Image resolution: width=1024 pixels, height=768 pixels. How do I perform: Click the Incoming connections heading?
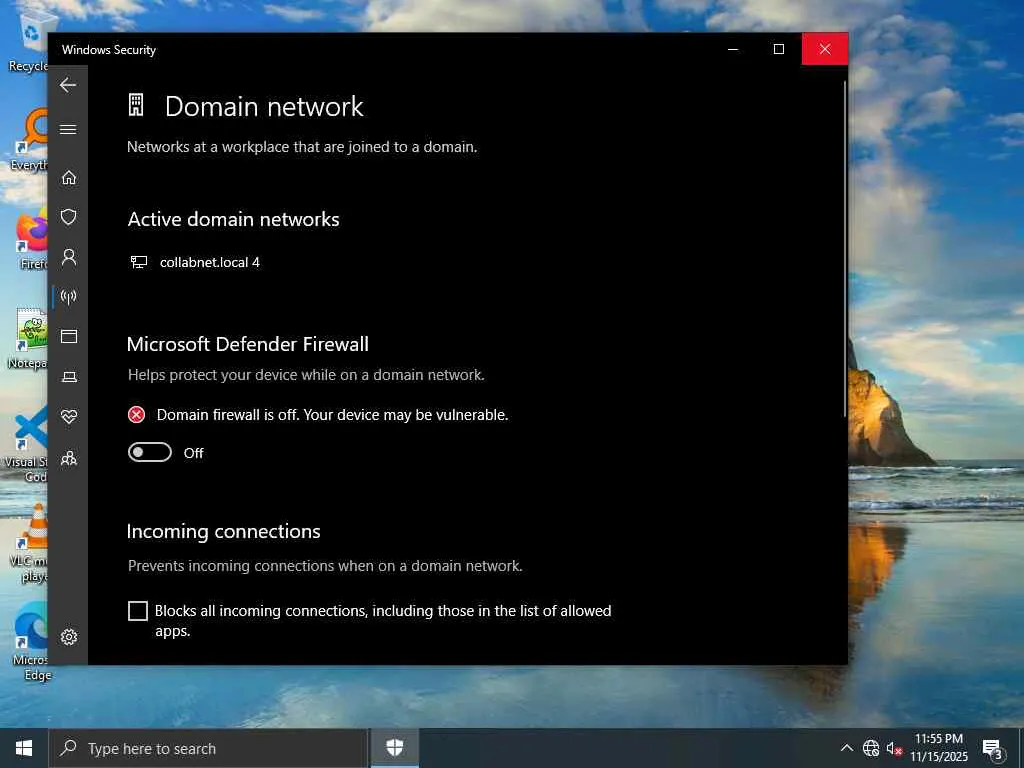pyautogui.click(x=223, y=532)
